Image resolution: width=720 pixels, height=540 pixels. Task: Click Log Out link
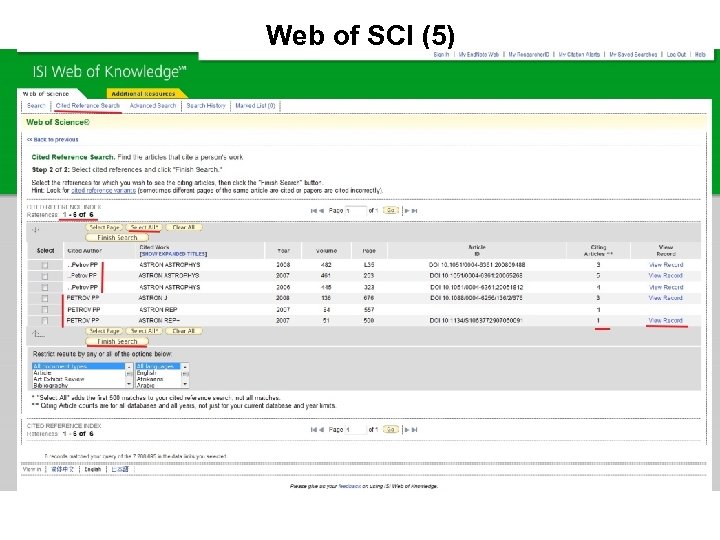(676, 55)
